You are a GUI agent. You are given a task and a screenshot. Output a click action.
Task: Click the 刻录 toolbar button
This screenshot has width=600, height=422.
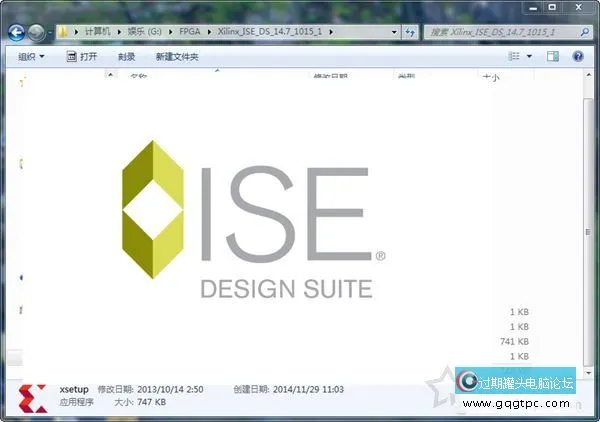(x=126, y=57)
